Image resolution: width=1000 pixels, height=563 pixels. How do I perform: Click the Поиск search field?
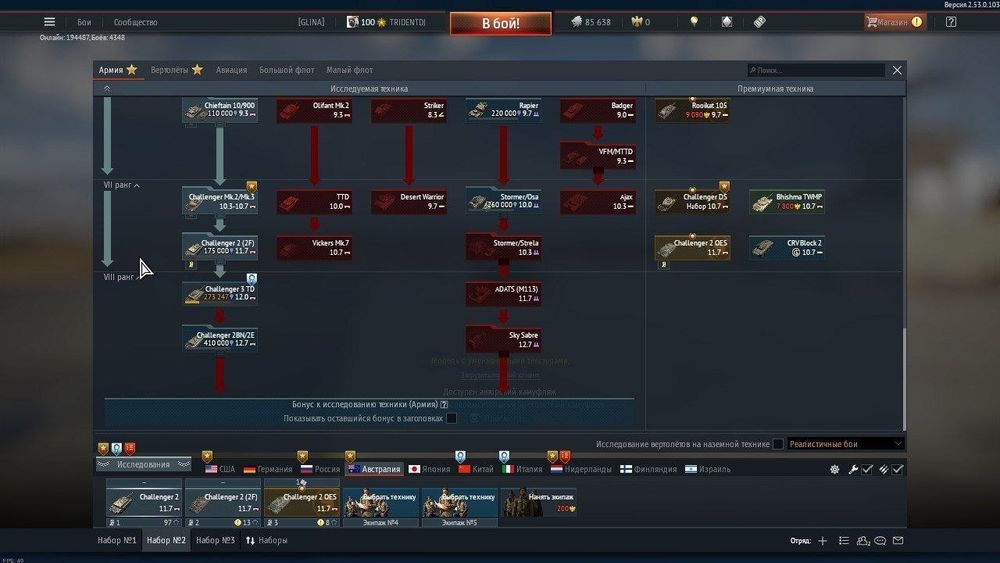click(x=816, y=70)
